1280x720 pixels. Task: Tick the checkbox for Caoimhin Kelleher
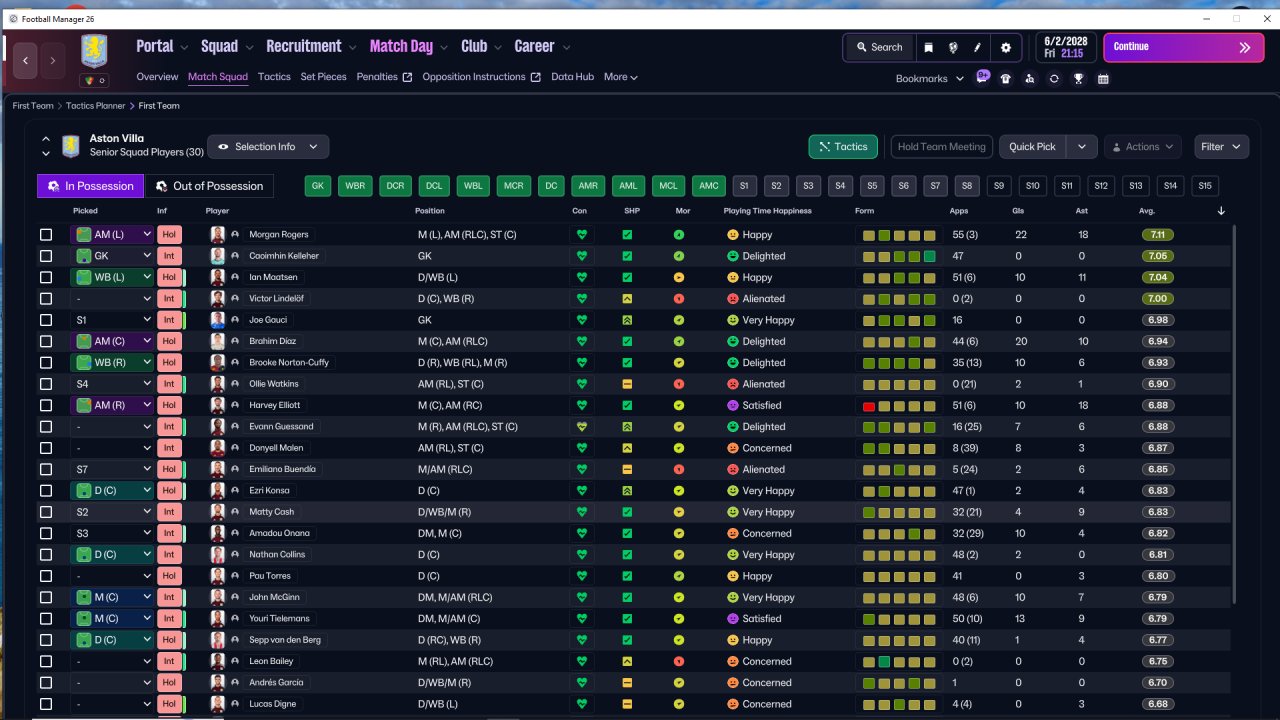[46, 256]
